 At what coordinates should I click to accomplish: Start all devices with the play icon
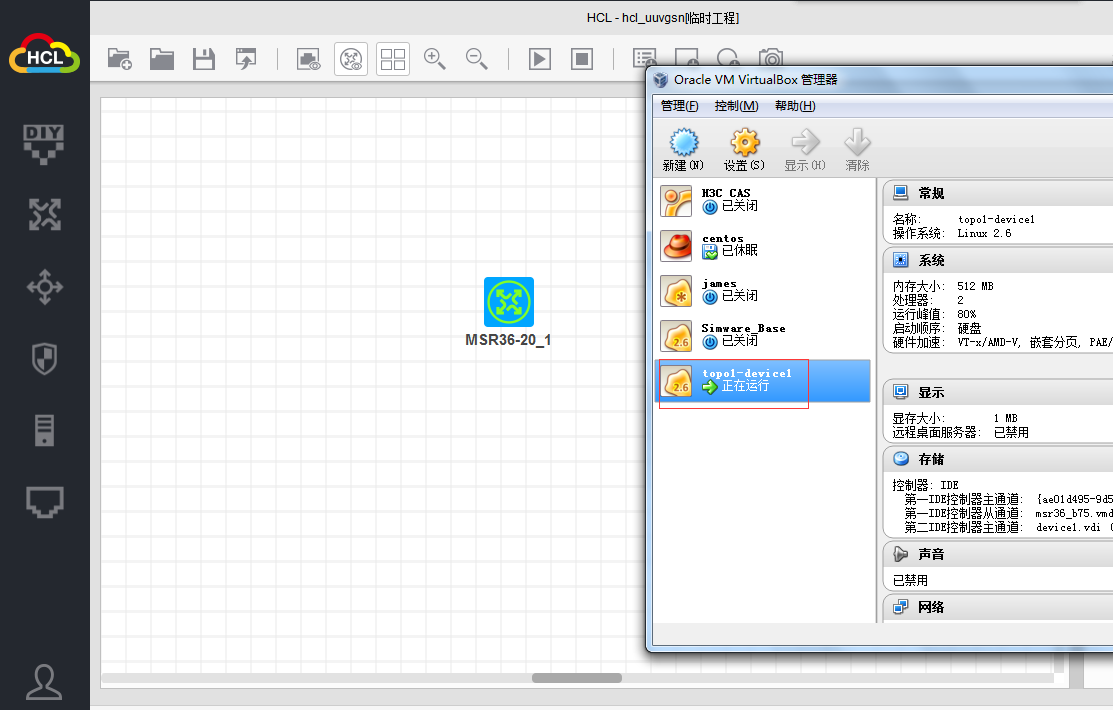click(x=539, y=59)
